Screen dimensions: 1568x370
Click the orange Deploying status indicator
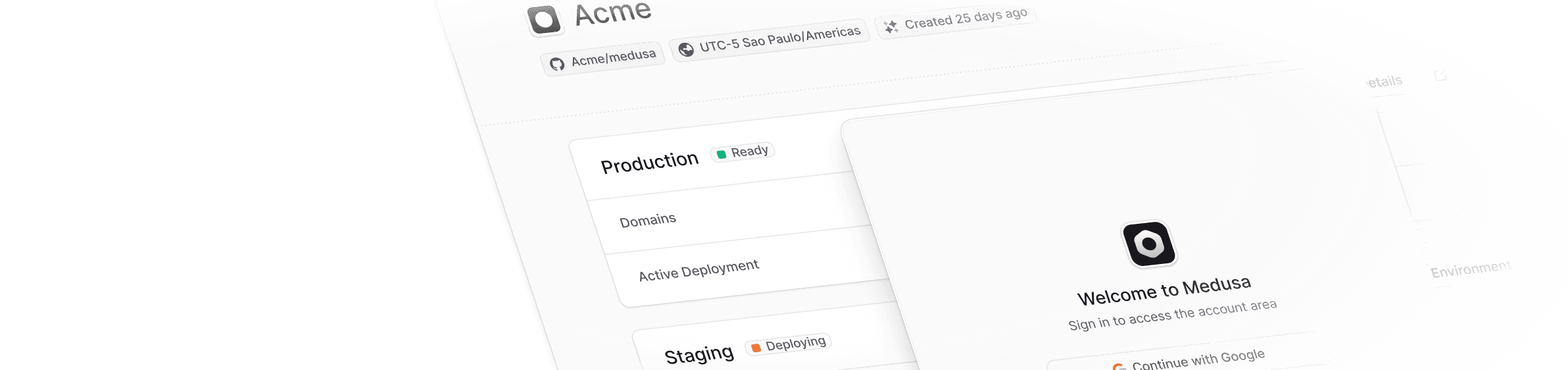(756, 348)
